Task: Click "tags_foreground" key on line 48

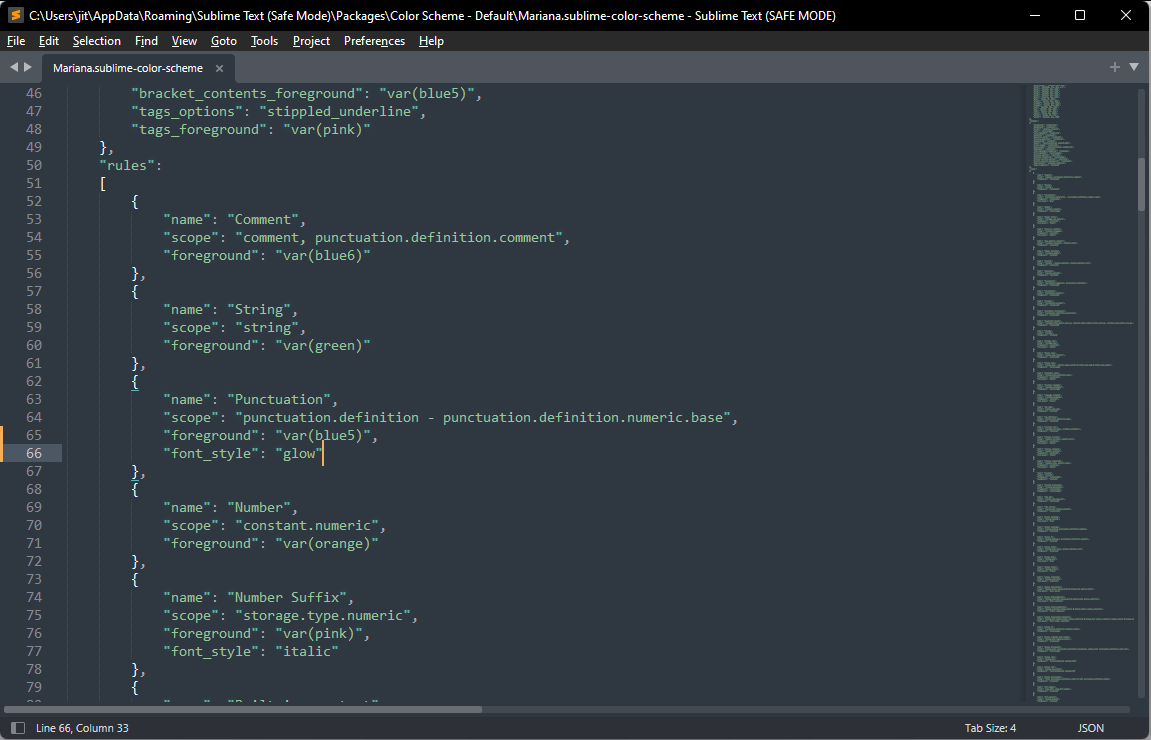Action: (x=199, y=129)
